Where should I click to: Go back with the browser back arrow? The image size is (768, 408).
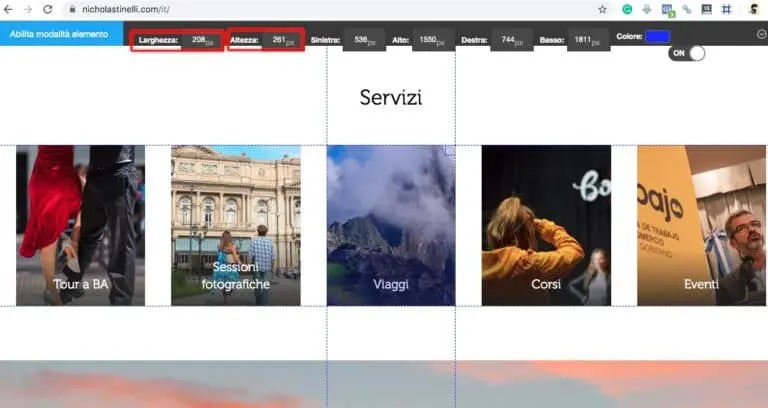(x=8, y=9)
